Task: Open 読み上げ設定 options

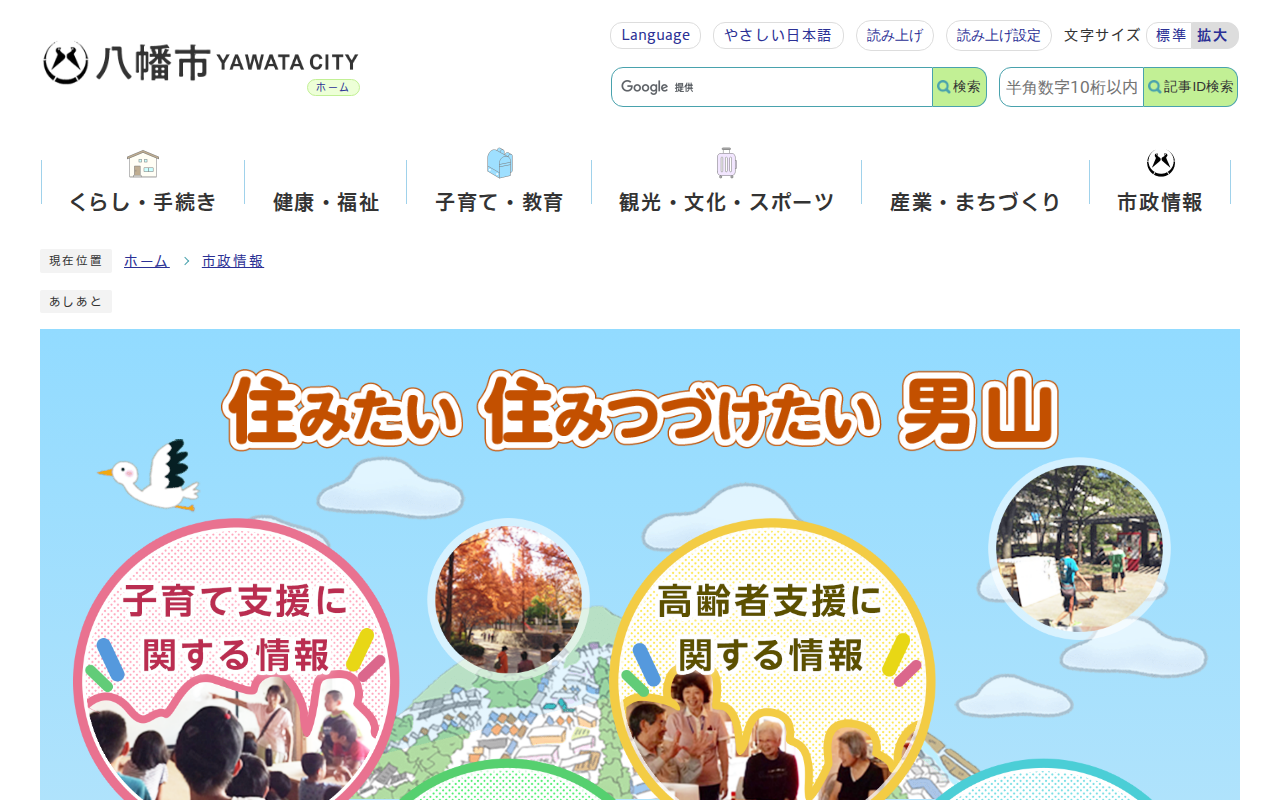Action: tap(999, 36)
